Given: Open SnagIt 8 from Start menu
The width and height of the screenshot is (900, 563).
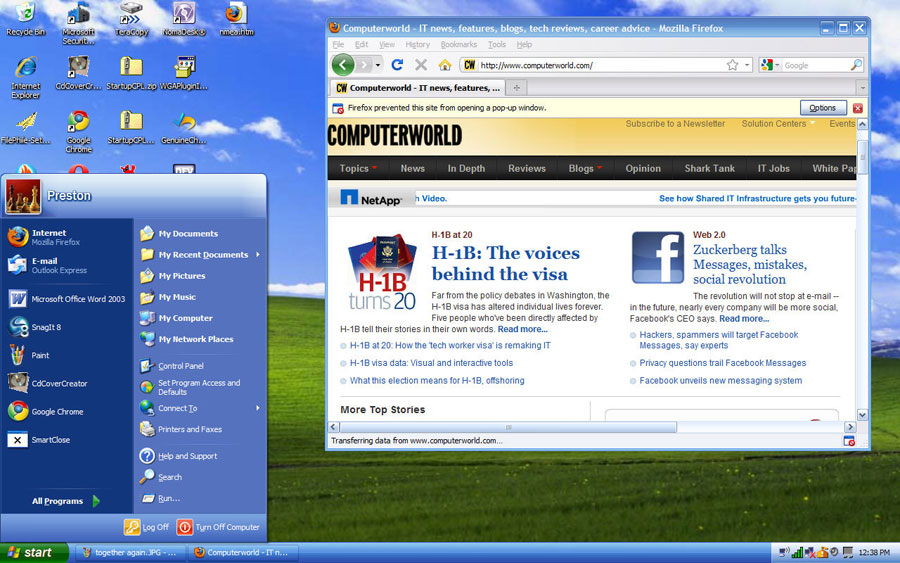Looking at the screenshot, I should [x=45, y=327].
